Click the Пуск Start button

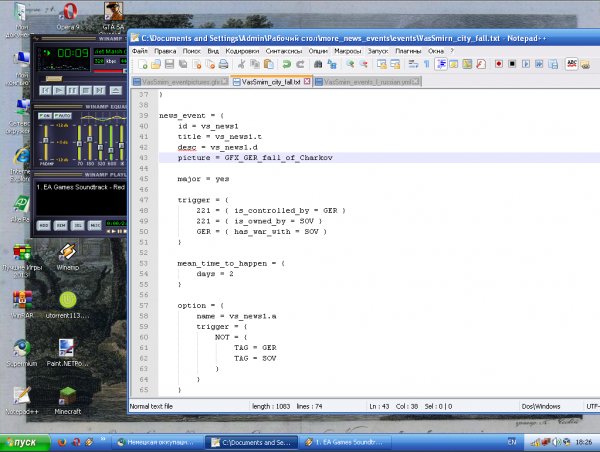21,441
